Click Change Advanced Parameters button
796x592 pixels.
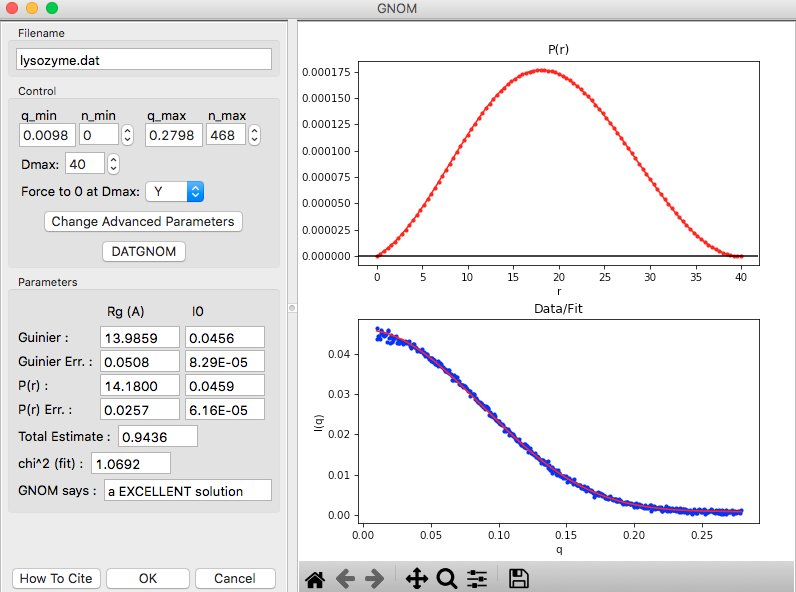click(143, 221)
